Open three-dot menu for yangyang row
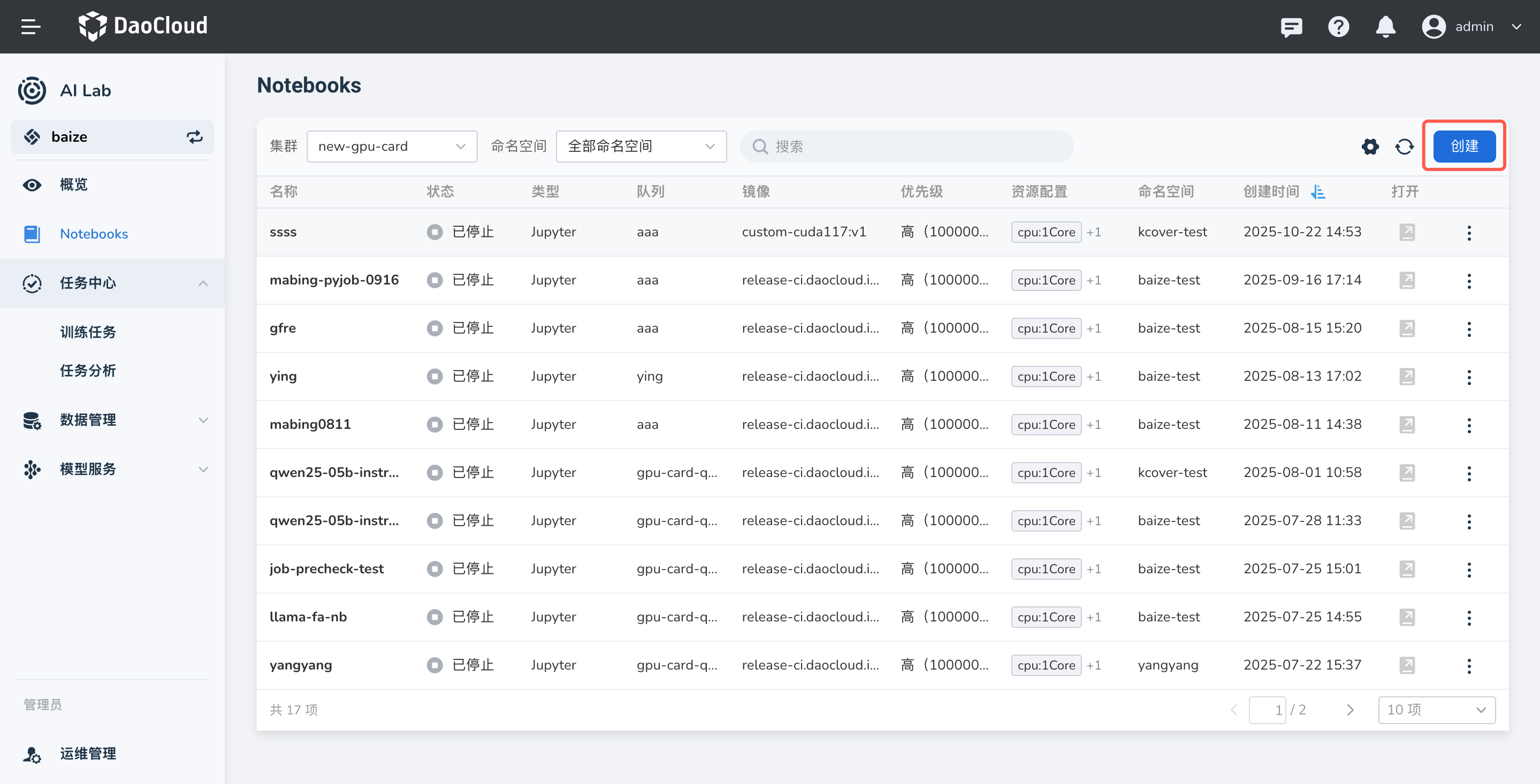The image size is (1540, 784). [x=1469, y=665]
